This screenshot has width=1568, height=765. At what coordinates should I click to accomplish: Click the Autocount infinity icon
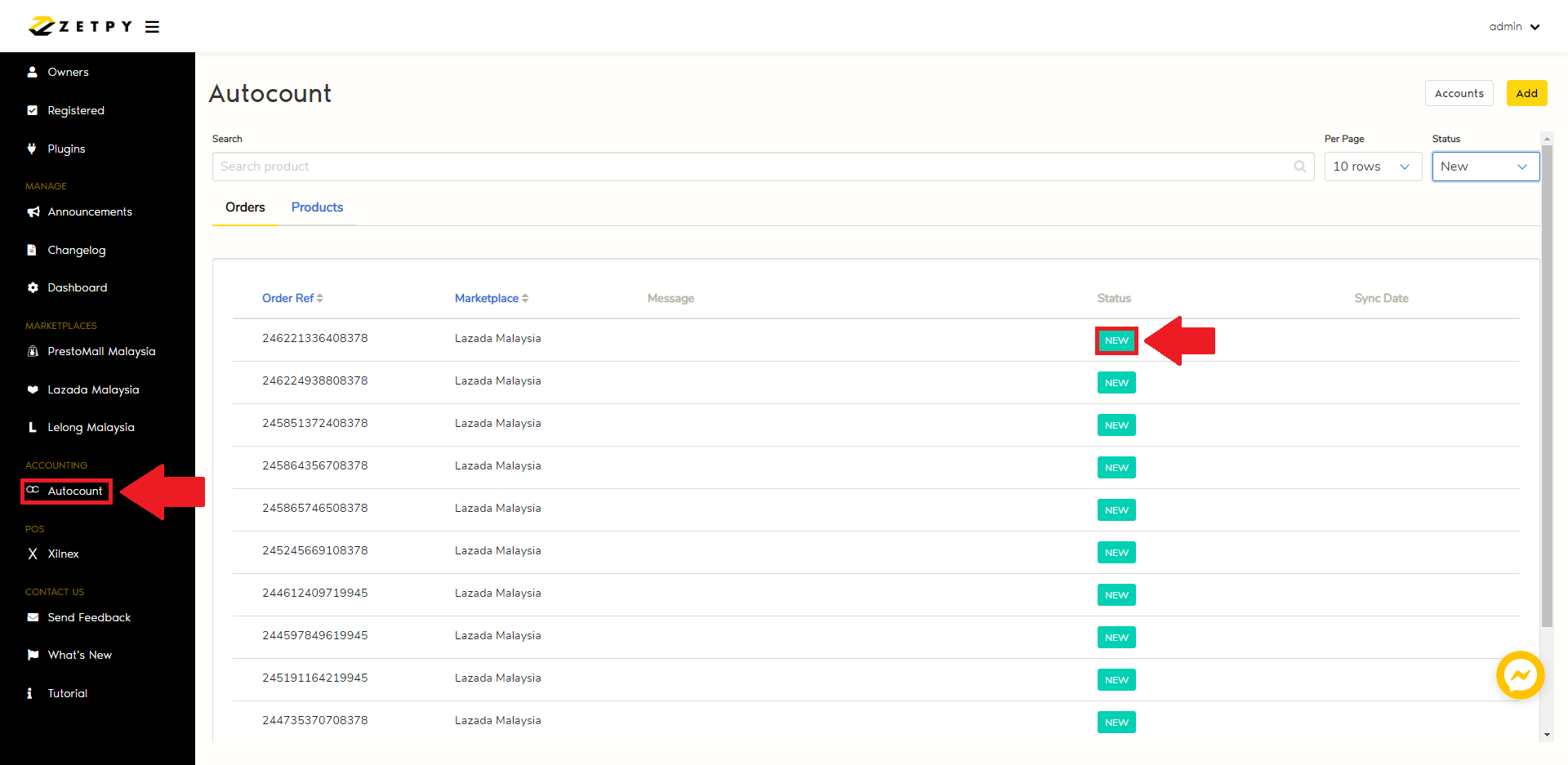(33, 490)
